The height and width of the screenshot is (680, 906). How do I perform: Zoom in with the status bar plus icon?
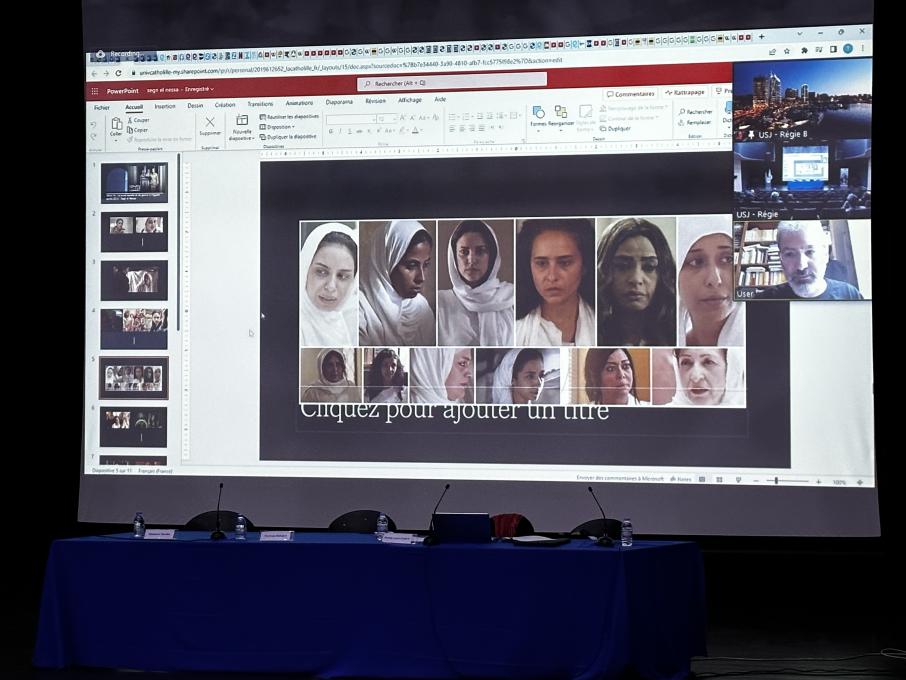pyautogui.click(x=818, y=481)
